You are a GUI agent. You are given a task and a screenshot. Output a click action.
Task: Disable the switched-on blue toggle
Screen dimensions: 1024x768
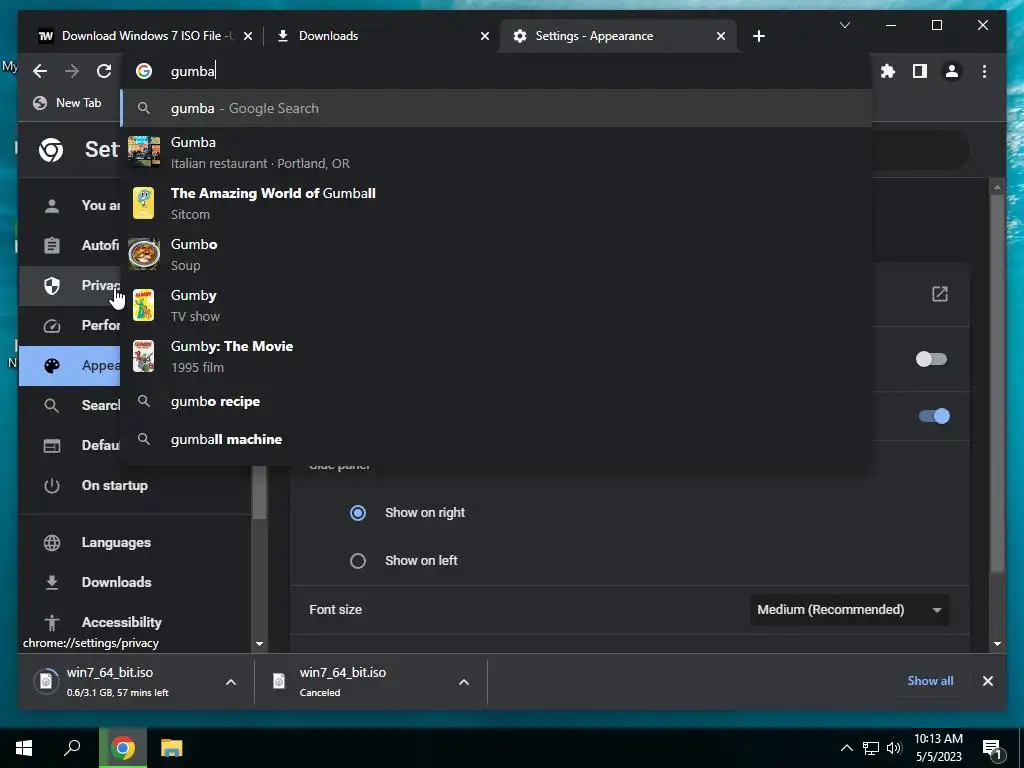click(x=934, y=416)
